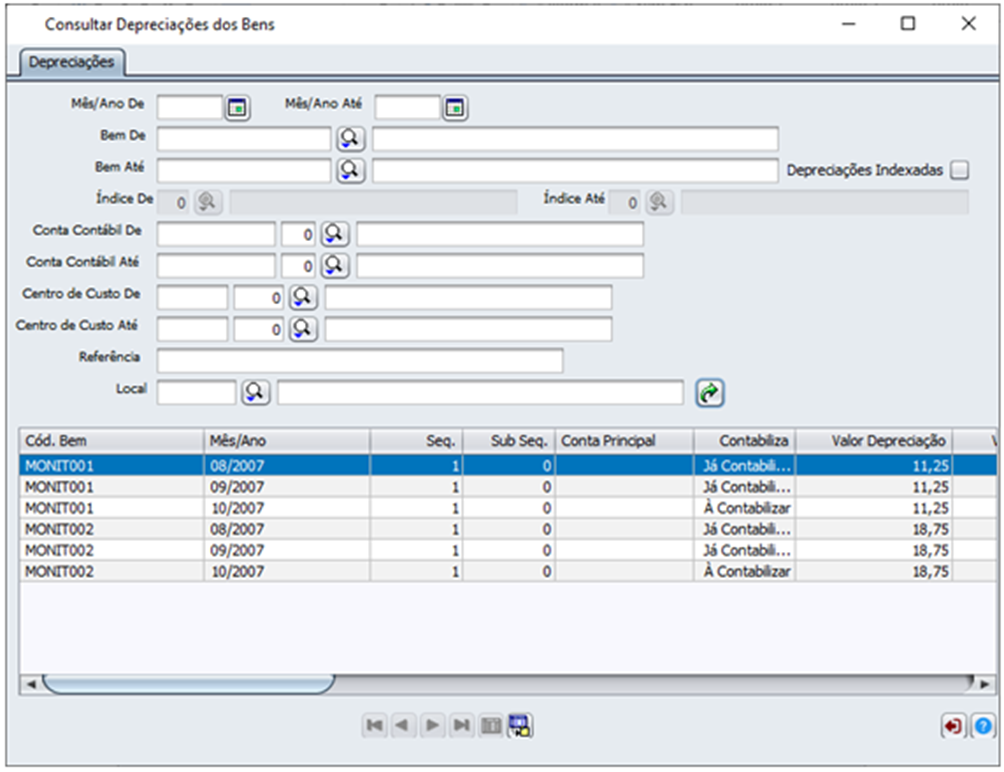Minimize the Consultar Depreciações window

point(848,24)
